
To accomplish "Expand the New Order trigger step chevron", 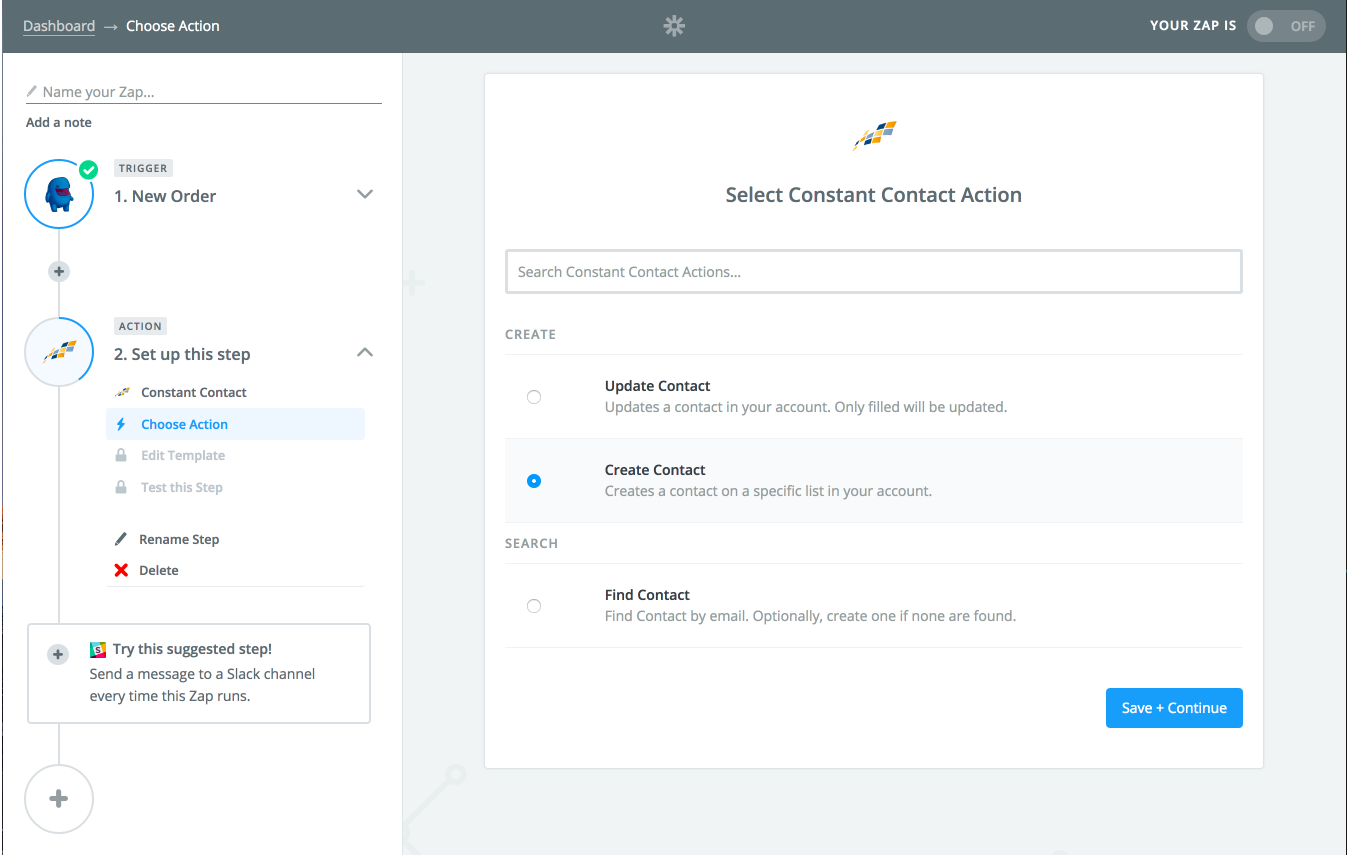I will [365, 194].
